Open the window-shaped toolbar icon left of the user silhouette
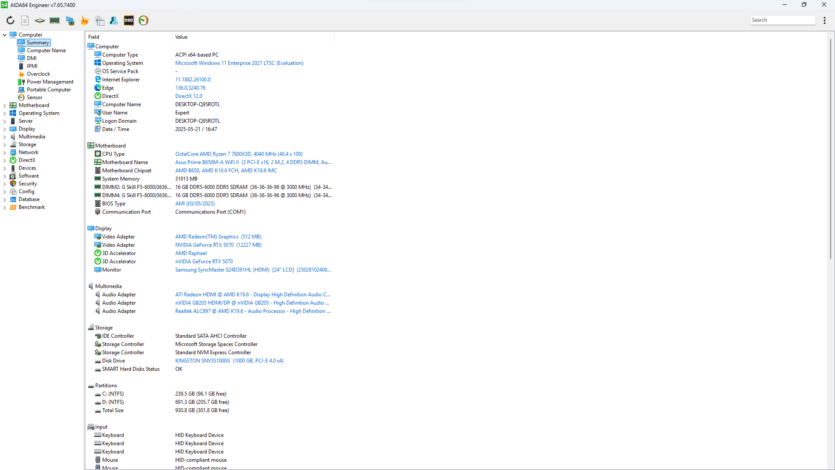Viewport: 835px width, 470px height. [x=100, y=20]
